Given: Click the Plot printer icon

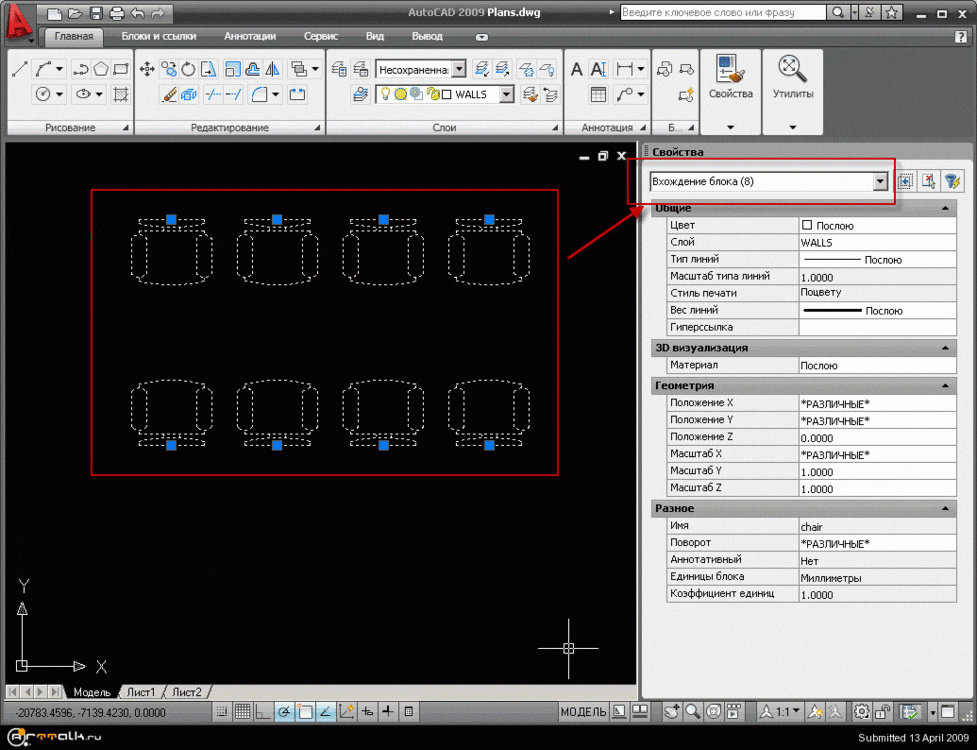Looking at the screenshot, I should (x=116, y=14).
